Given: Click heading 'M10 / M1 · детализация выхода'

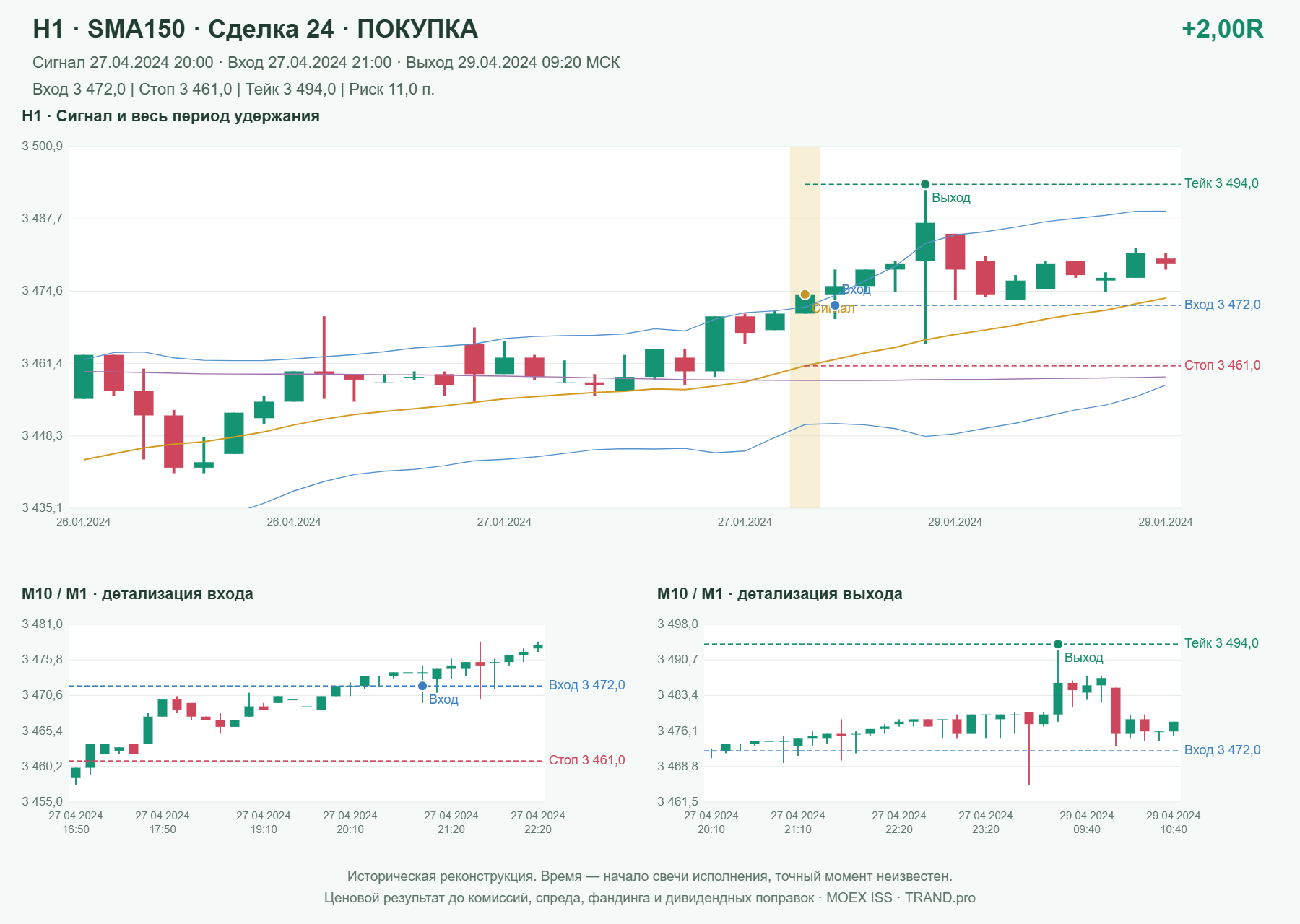Looking at the screenshot, I should pyautogui.click(x=780, y=594).
